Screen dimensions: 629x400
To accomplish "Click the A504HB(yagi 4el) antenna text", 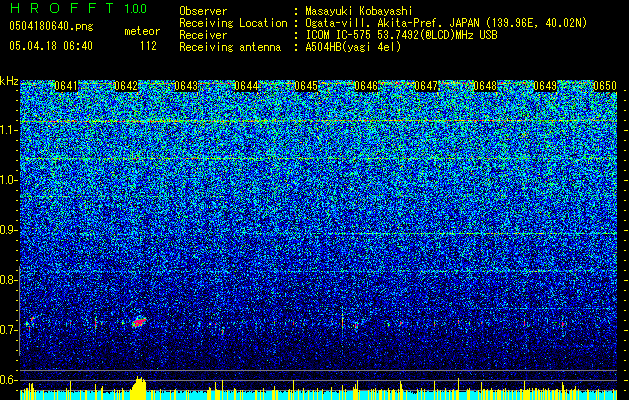I will [353, 47].
